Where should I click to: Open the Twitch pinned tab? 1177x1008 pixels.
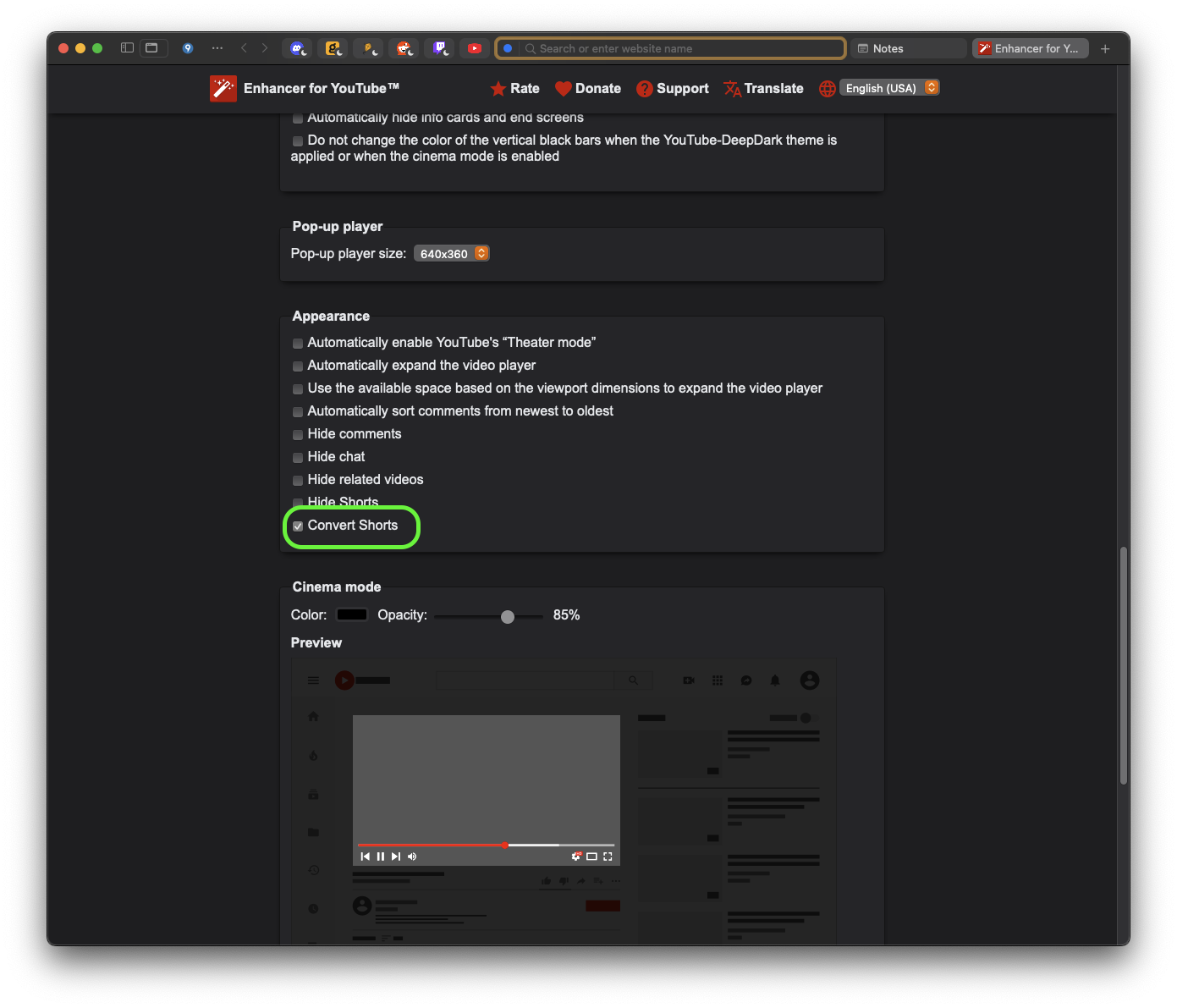point(440,49)
